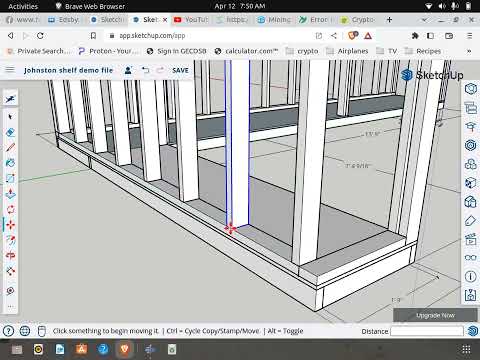Select the Move tool
The height and width of the screenshot is (360, 480).
point(10,225)
